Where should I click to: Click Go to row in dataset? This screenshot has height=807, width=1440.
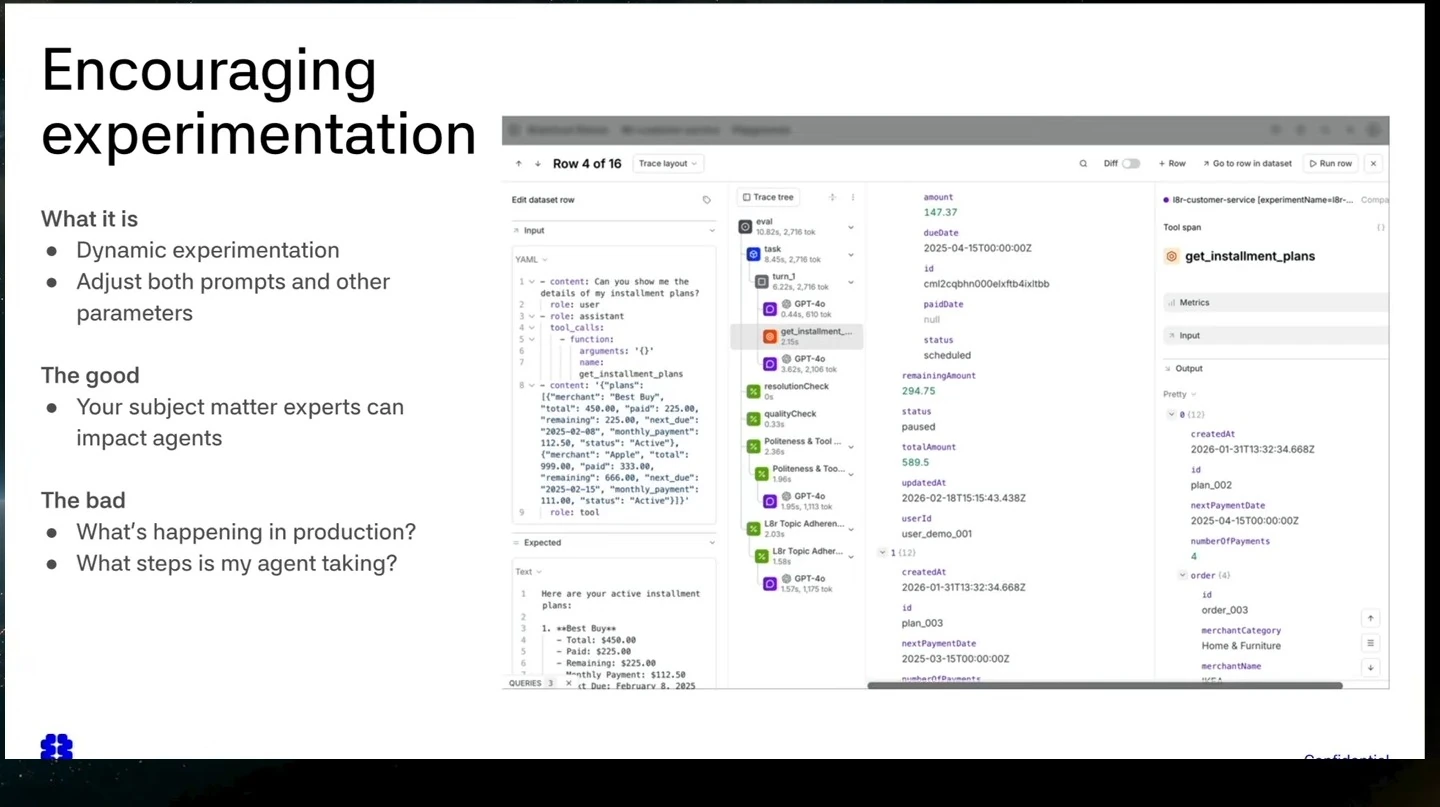click(1246, 164)
